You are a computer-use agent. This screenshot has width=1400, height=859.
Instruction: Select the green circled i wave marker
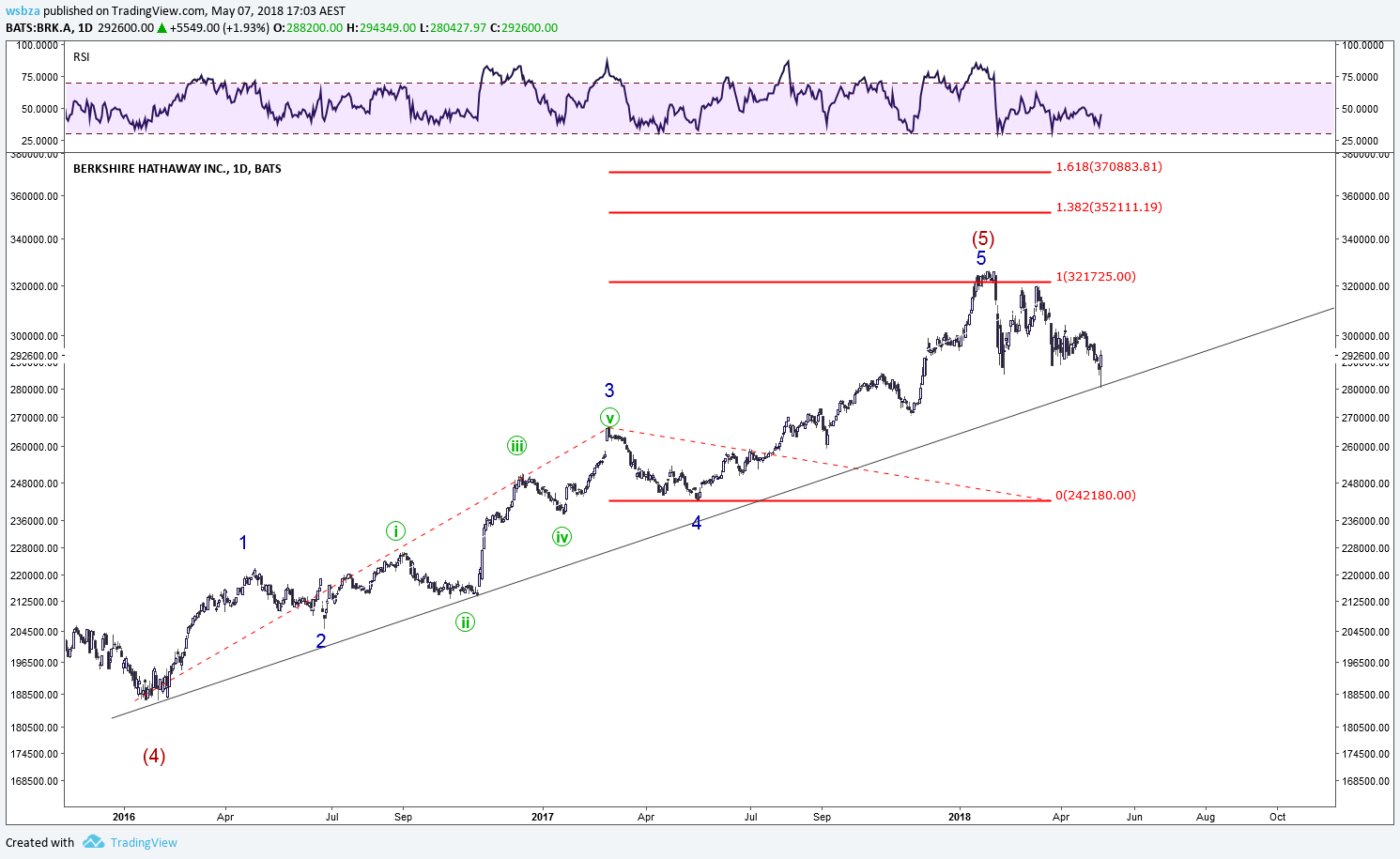(396, 531)
